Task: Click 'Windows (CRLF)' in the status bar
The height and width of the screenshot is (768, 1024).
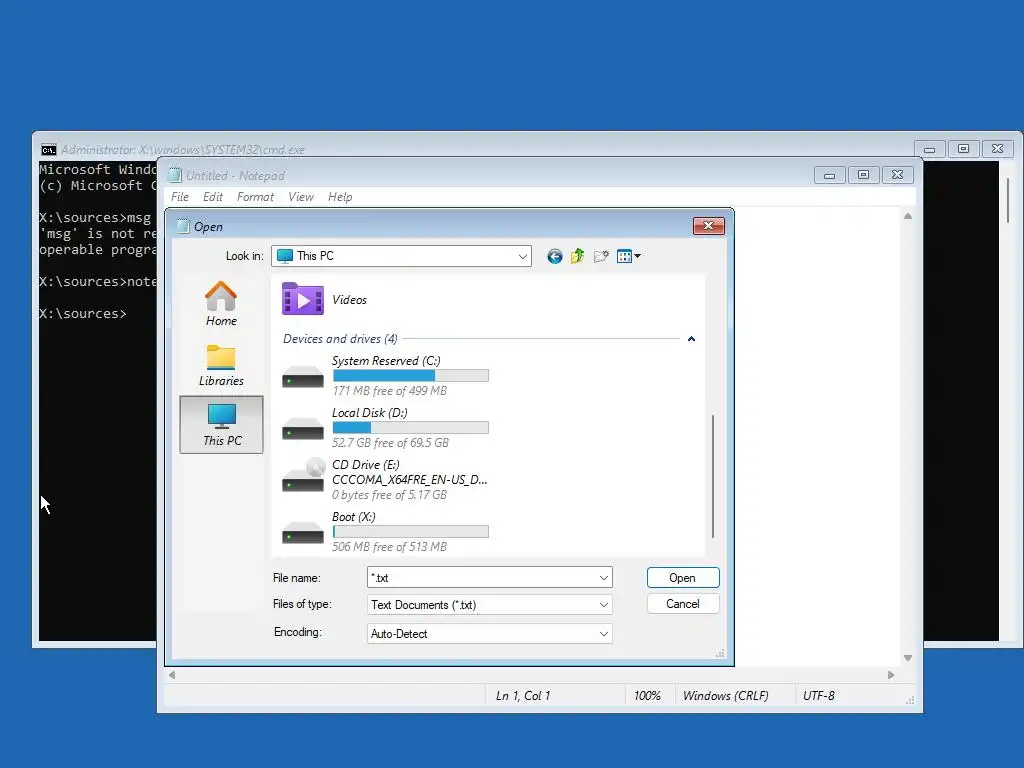Action: 726,696
